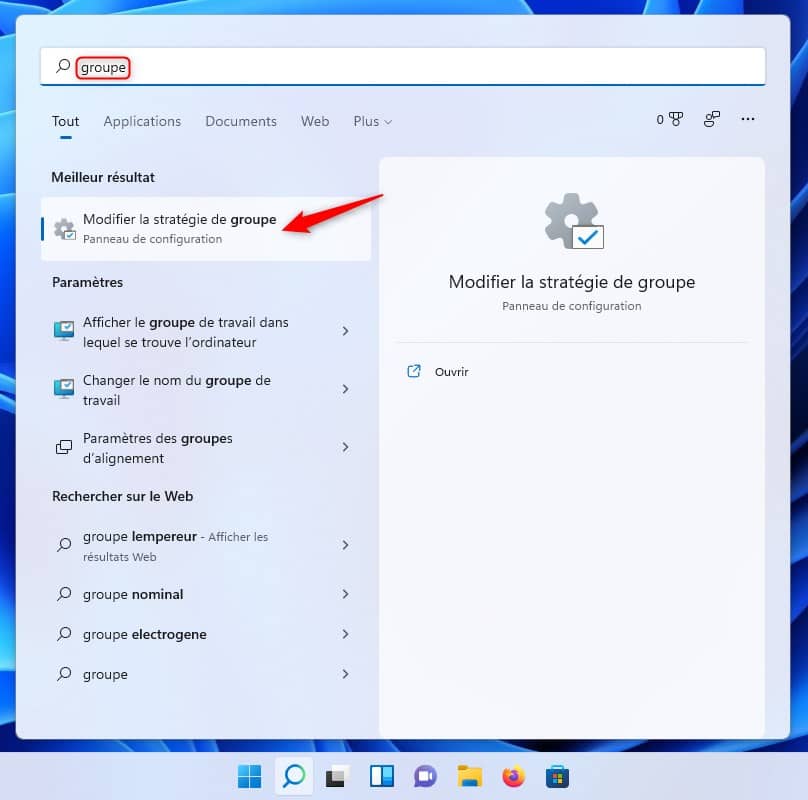The image size is (808, 800).
Task: Click monitor icon next to Afficher le groupe
Action: pyautogui.click(x=64, y=331)
